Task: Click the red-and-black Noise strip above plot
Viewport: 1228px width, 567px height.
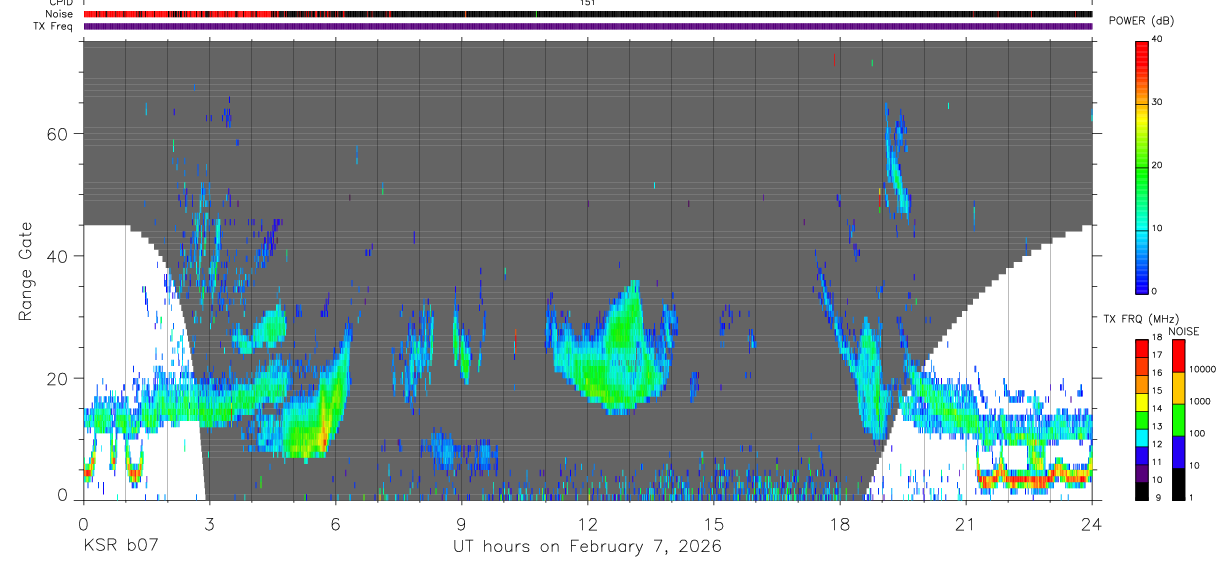Action: pyautogui.click(x=588, y=14)
